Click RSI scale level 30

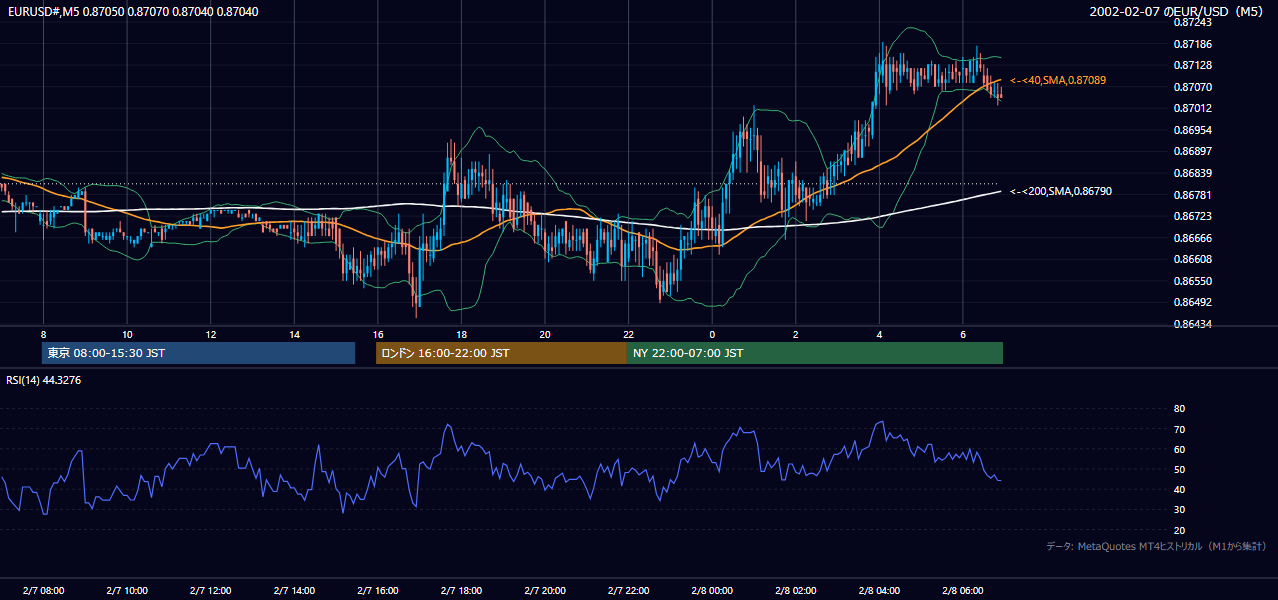click(1179, 510)
